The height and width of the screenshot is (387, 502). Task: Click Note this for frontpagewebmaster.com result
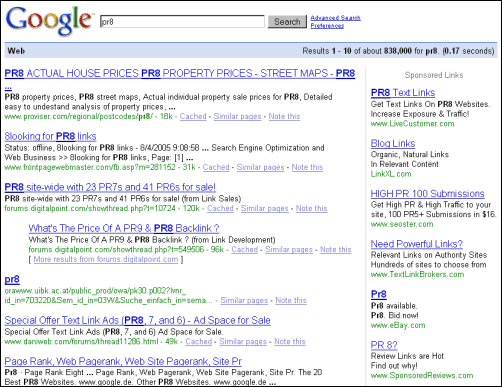pos(307,167)
